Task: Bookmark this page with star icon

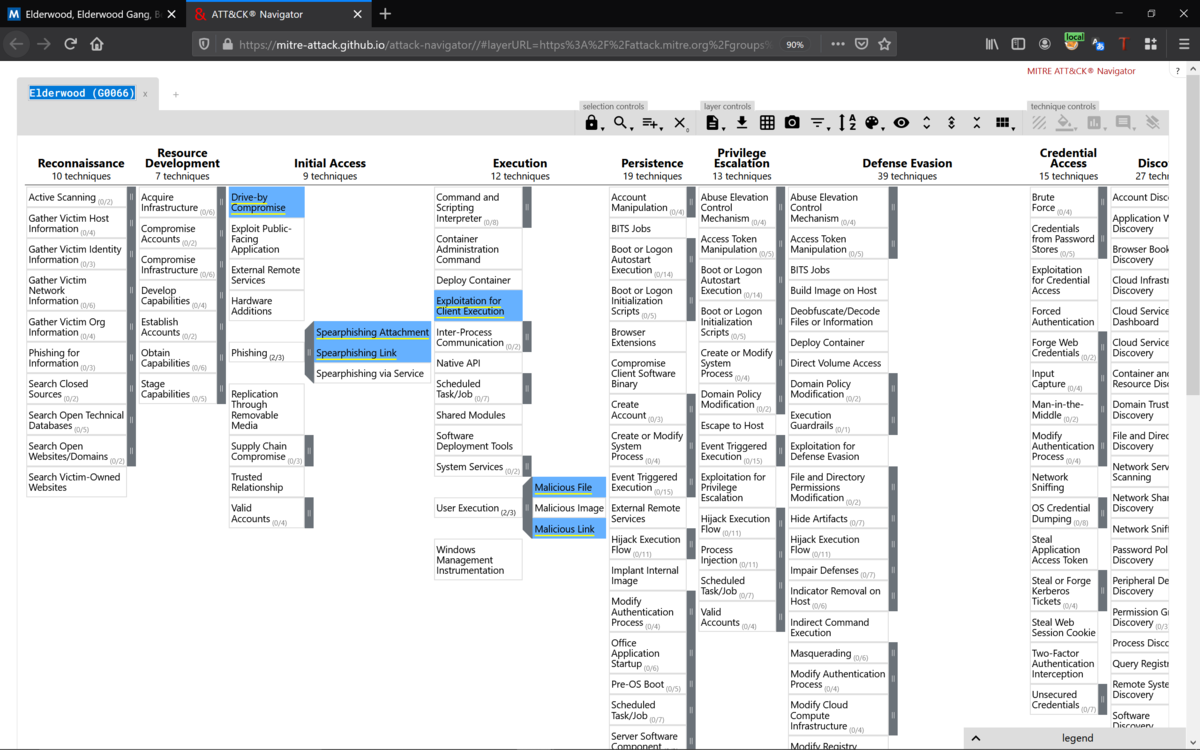Action: click(884, 44)
